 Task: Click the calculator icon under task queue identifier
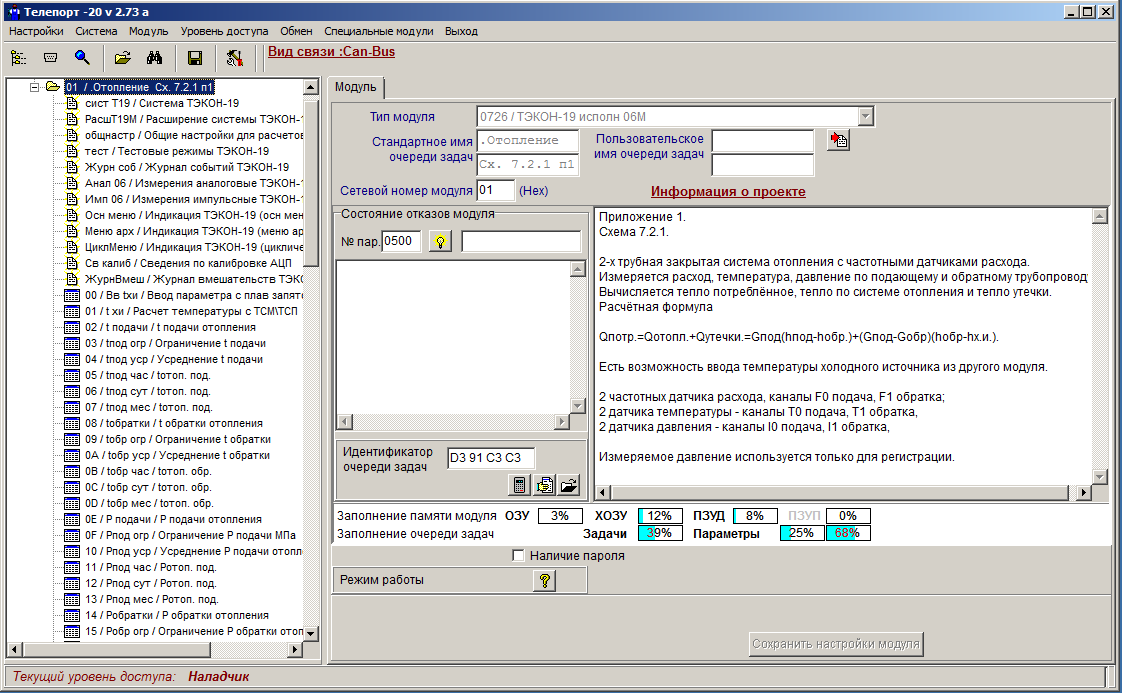click(x=519, y=485)
